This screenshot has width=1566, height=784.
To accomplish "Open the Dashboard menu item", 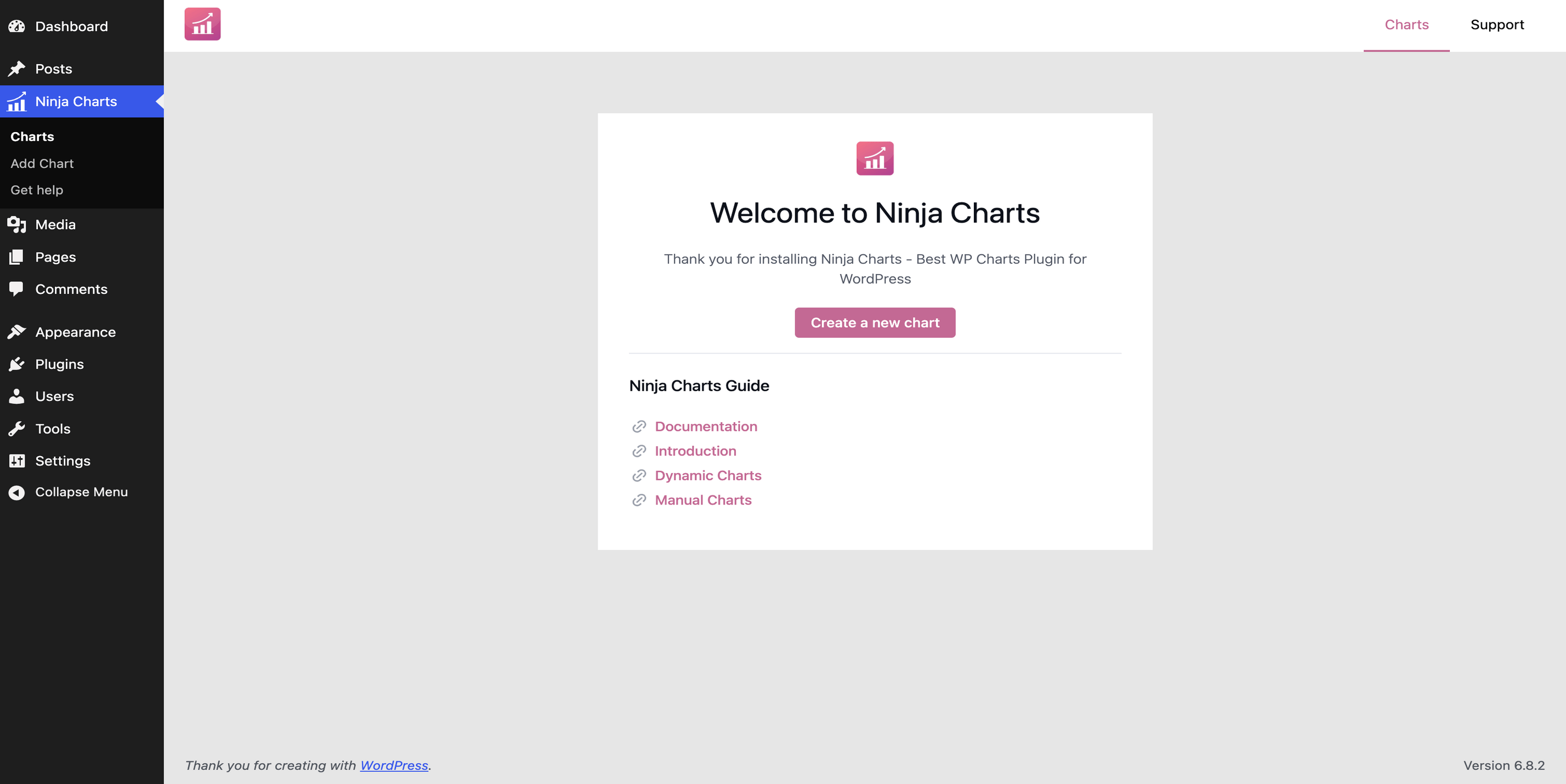I will pyautogui.click(x=82, y=26).
